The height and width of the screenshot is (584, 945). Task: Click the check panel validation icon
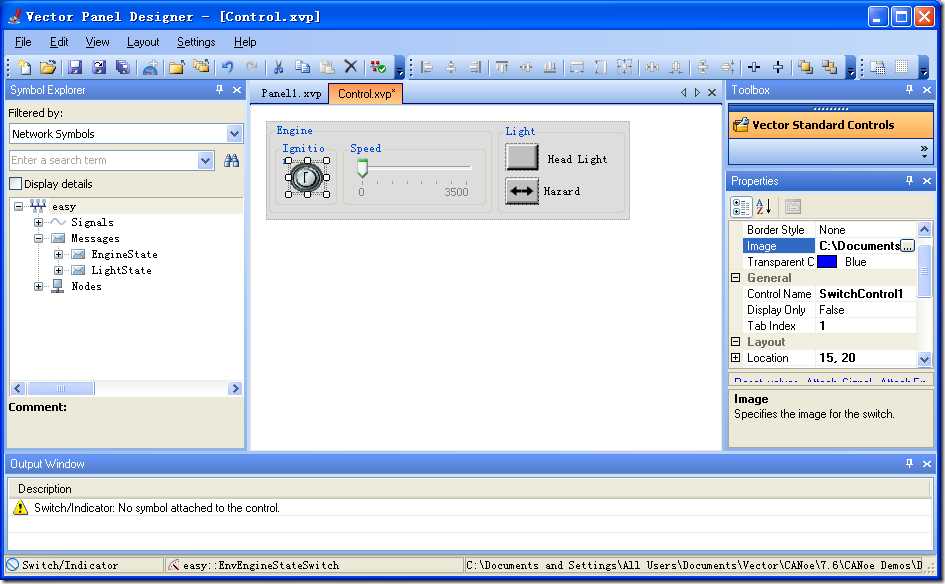pos(378,67)
